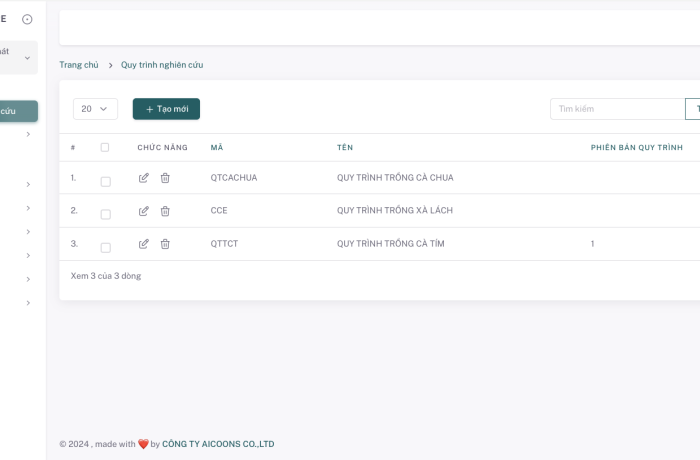Open editor for QTTCT row
The image size is (700, 460).
pyautogui.click(x=143, y=244)
